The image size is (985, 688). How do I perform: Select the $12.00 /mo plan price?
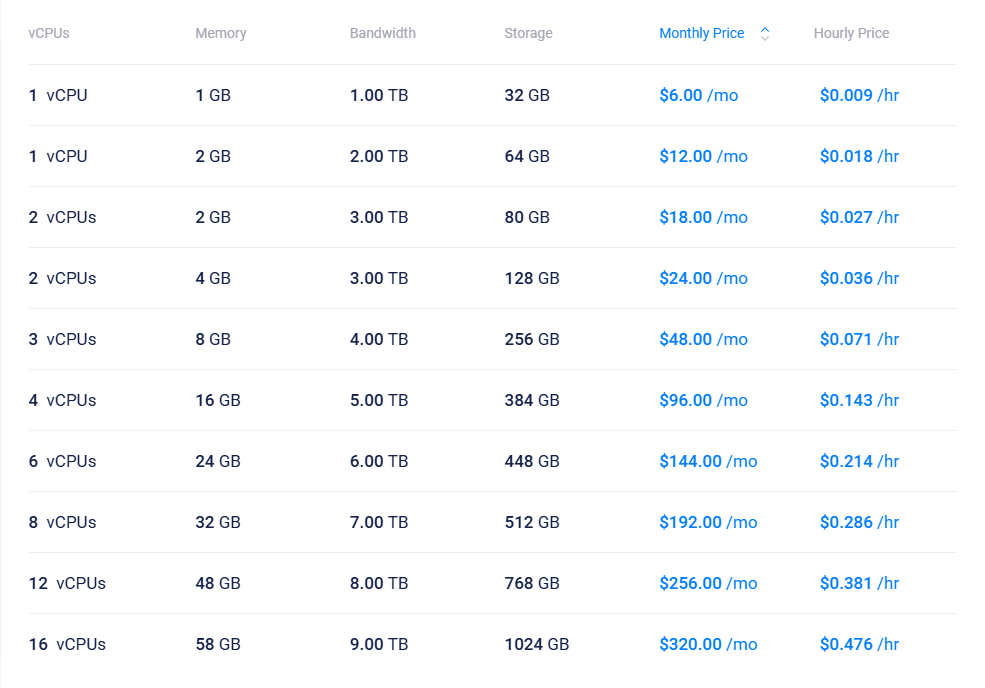click(703, 157)
